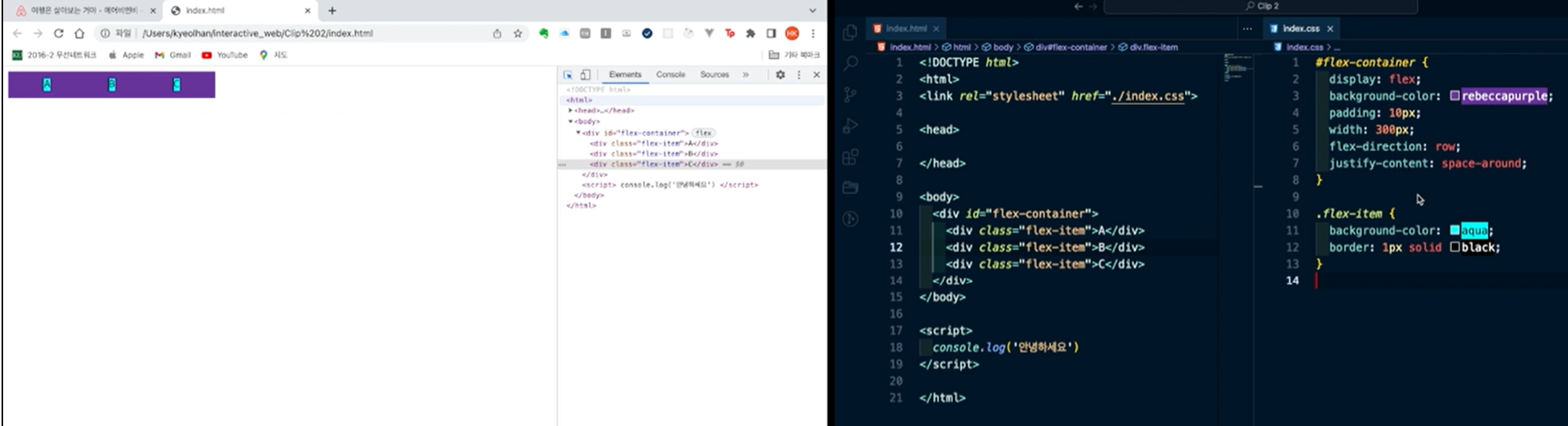Open row ellipsis beside selected flex-item C element
The width and height of the screenshot is (1568, 426).
[562, 165]
